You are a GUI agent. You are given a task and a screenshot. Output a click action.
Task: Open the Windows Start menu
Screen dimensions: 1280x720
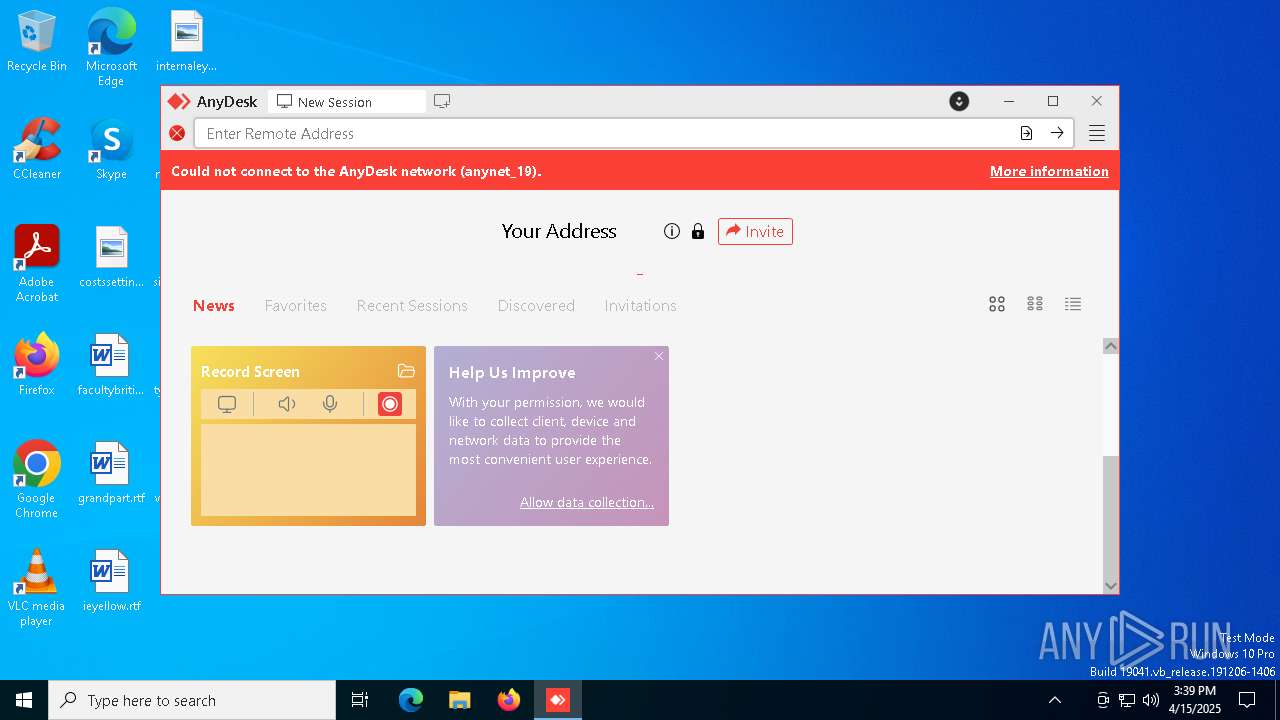pos(24,700)
